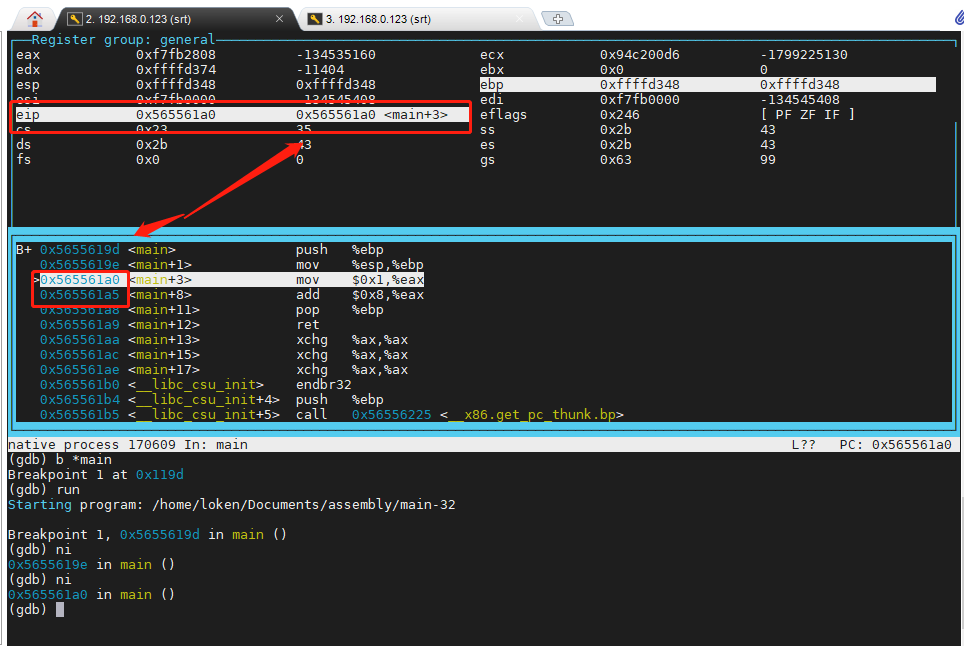This screenshot has width=964, height=651.
Task: Click '<__x86.get_pc_thunk.bp>' symbol
Action: [532, 415]
